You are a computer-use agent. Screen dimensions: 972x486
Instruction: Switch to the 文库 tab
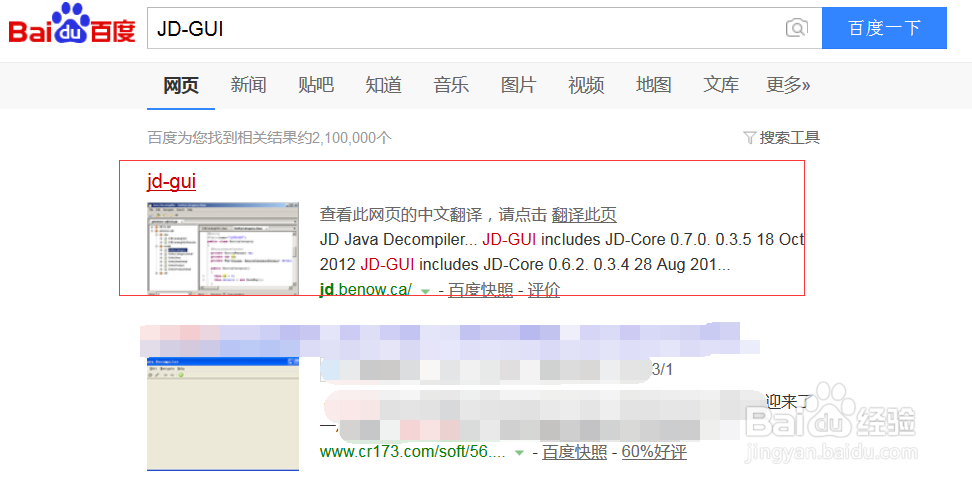click(722, 85)
